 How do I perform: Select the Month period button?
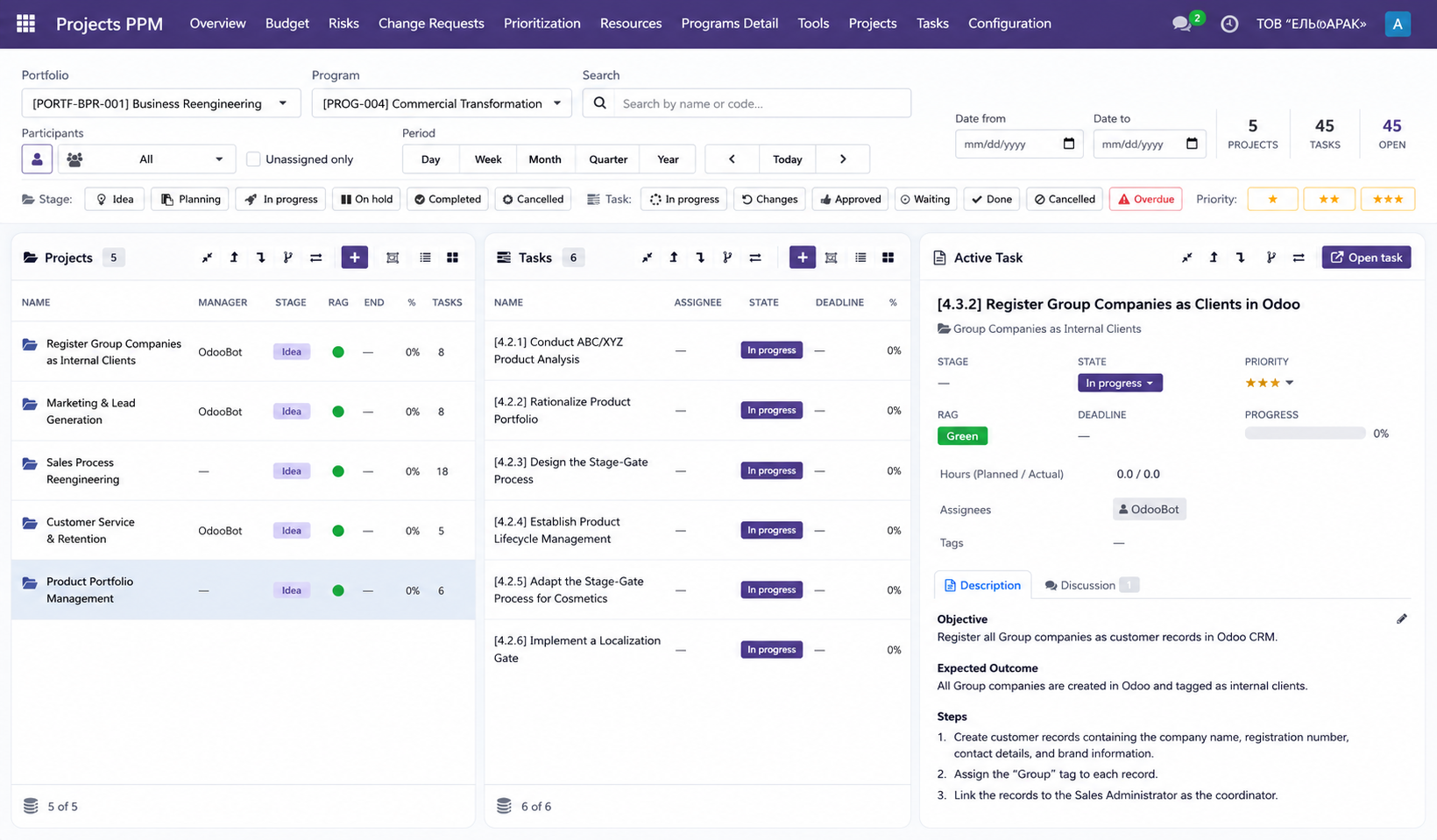tap(545, 159)
